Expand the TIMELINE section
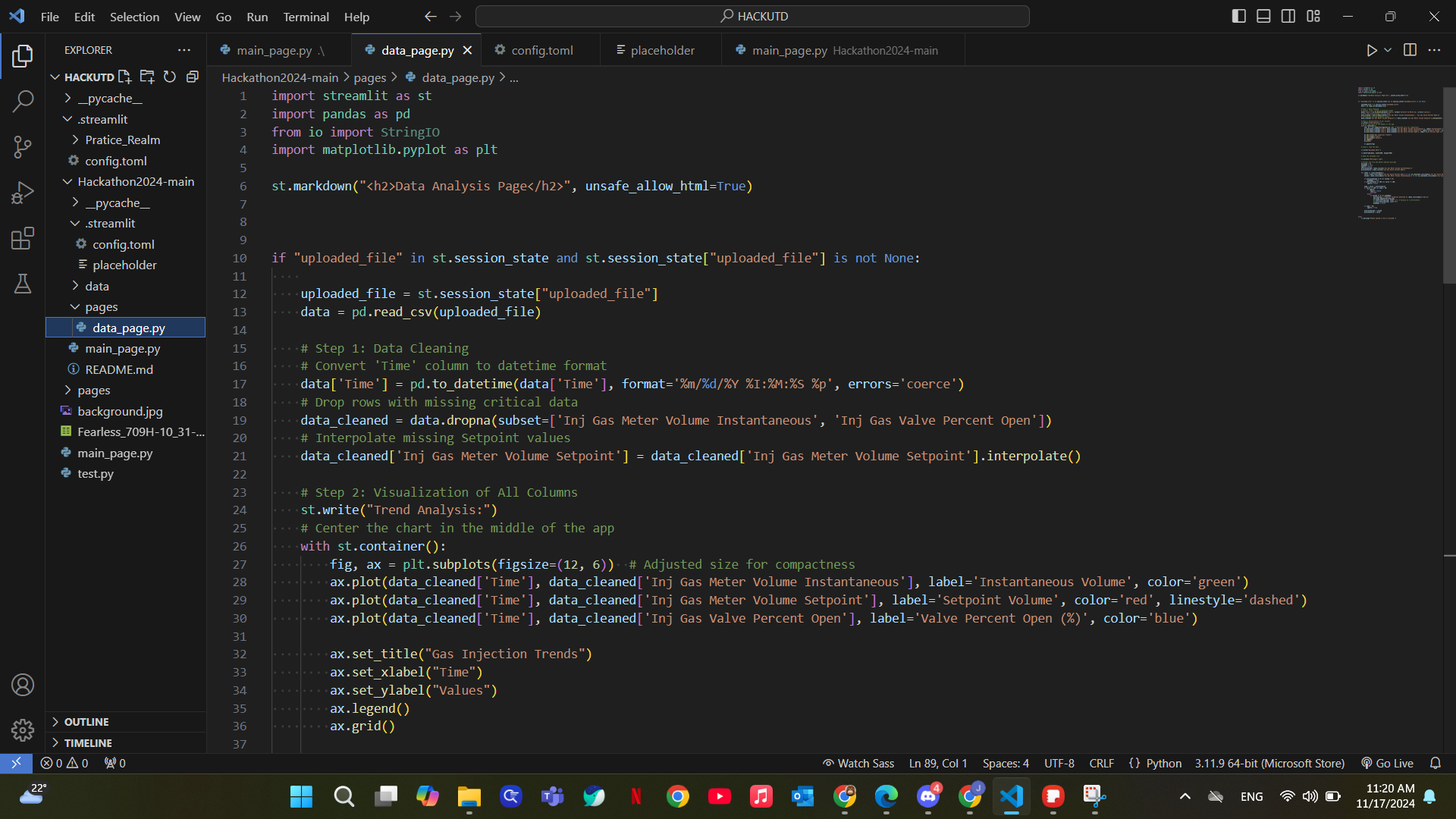Screen dimensions: 1456x819 click(x=88, y=743)
